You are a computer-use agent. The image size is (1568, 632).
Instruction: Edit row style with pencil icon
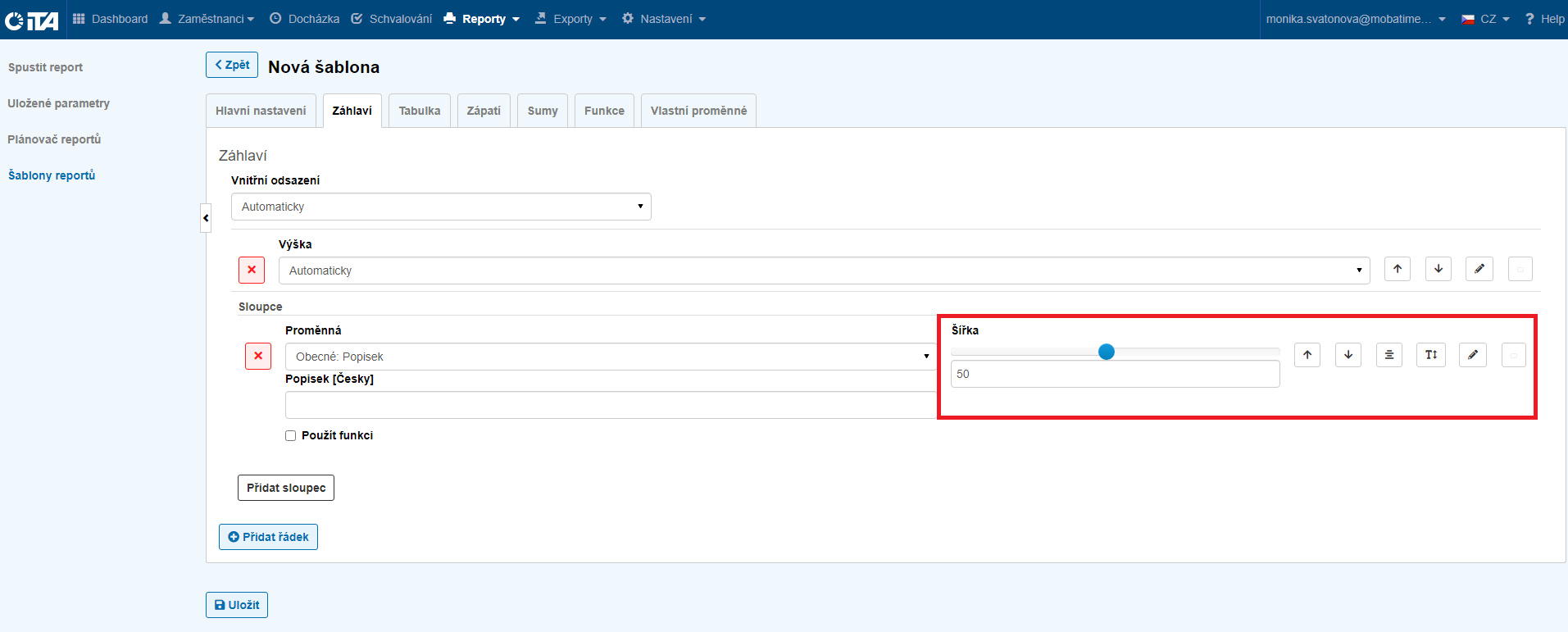[1479, 269]
